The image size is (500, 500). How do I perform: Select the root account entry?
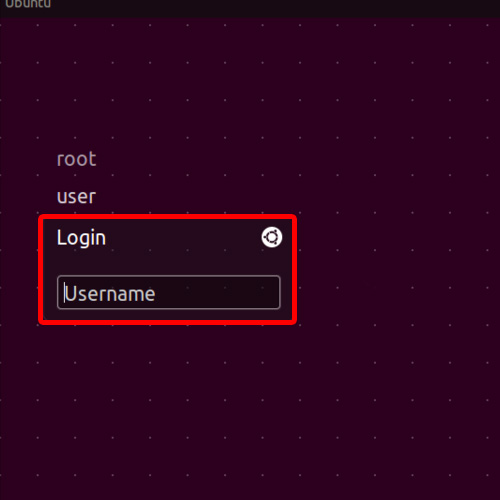click(76, 159)
